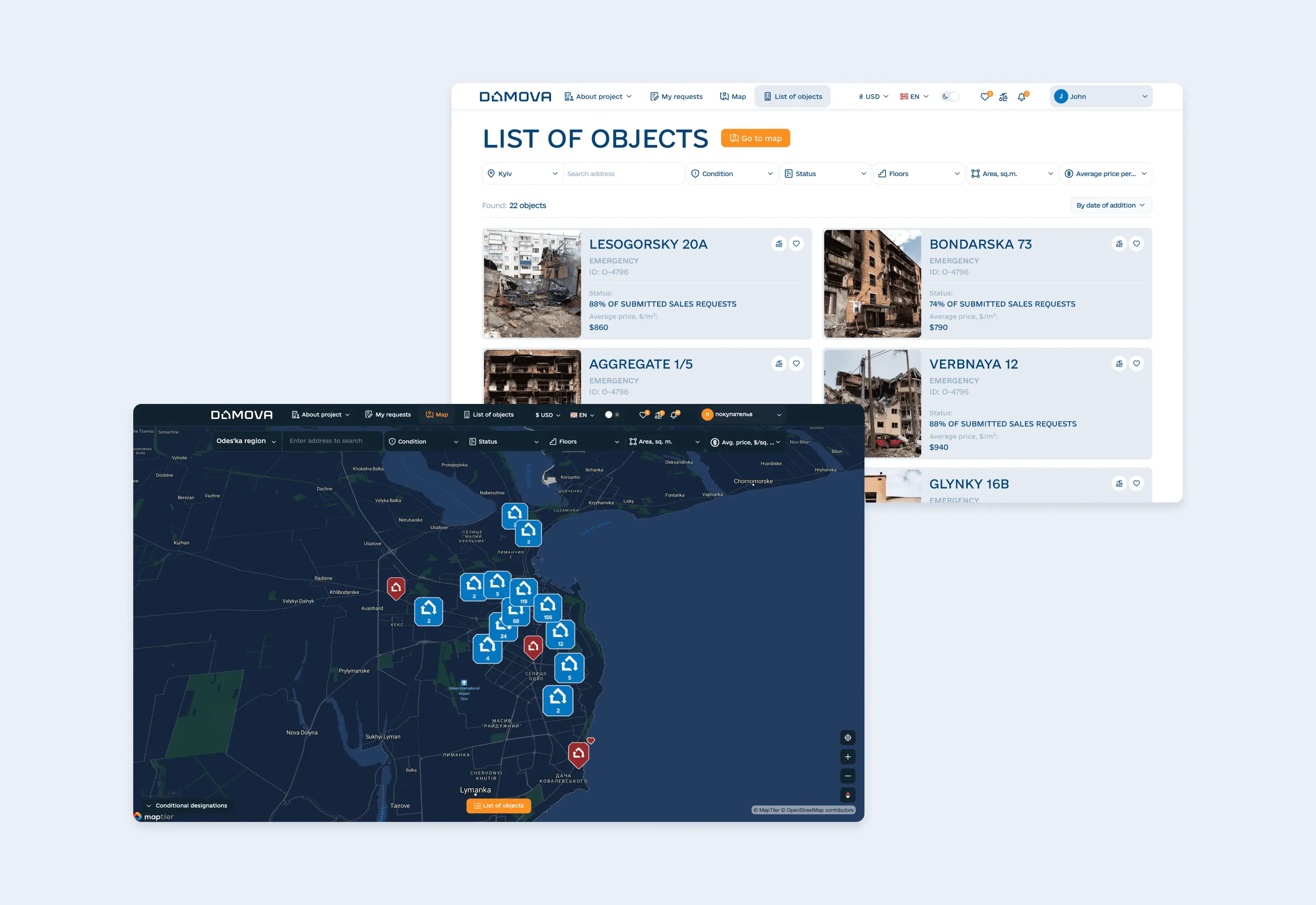Select the map cluster marker labeled 156
Viewport: 1316px width, 905px height.
[547, 607]
